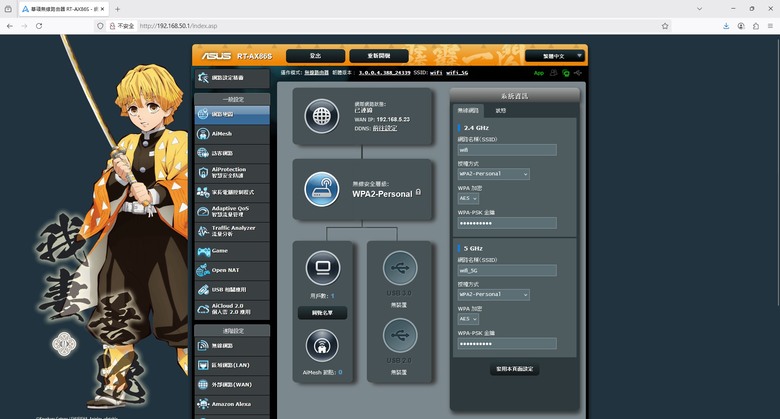The height and width of the screenshot is (419, 780).
Task: Open the 5 GHz WPA 加密 AES dropdown
Action: click(x=468, y=319)
